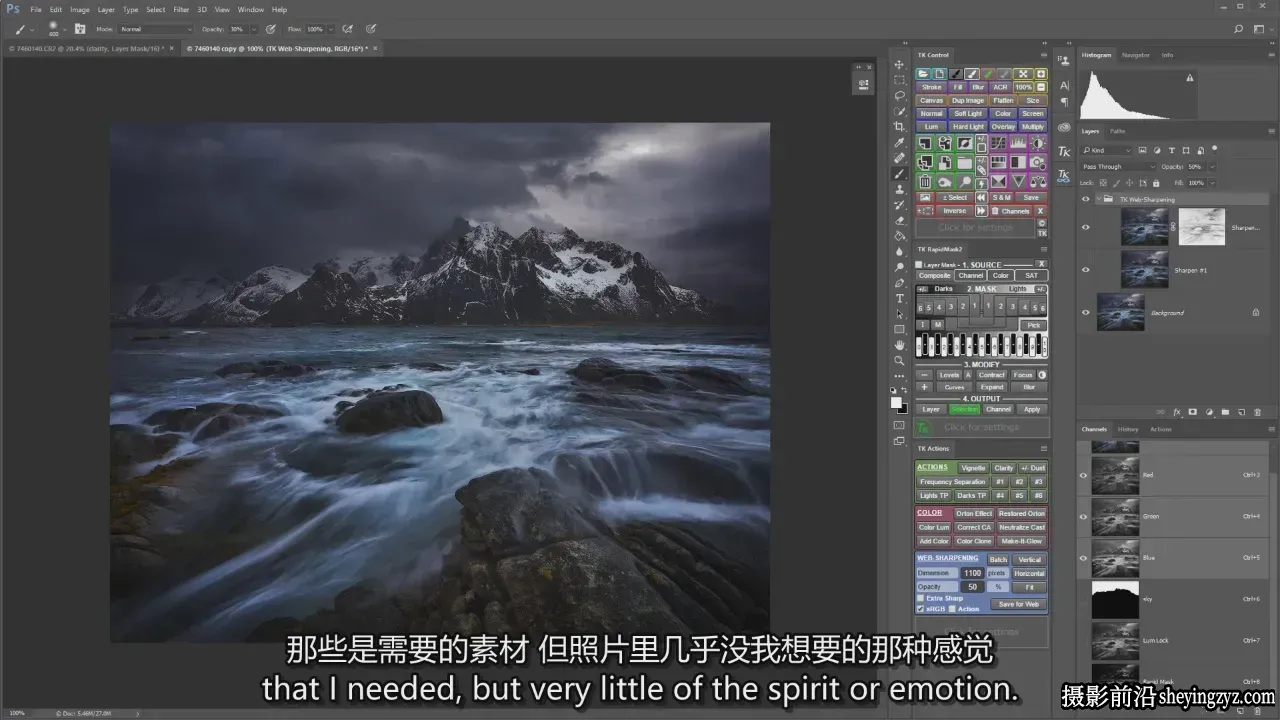Click the Web-Sharpening Opacity field showing 50
This screenshot has height=720, width=1280.
[972, 587]
